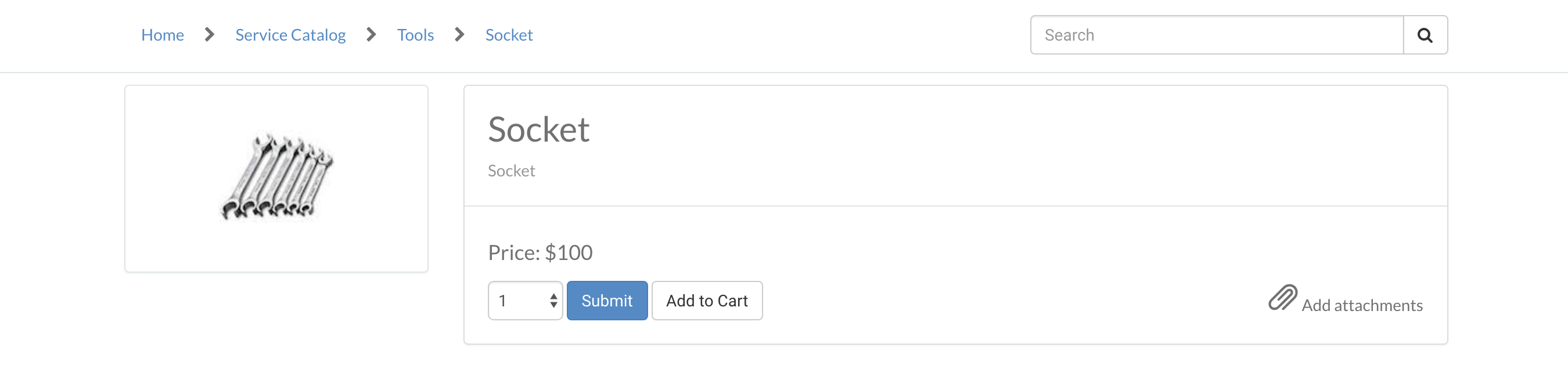Screen dimensions: 1568x383
Task: Click the wrench set product image
Action: pyautogui.click(x=276, y=176)
